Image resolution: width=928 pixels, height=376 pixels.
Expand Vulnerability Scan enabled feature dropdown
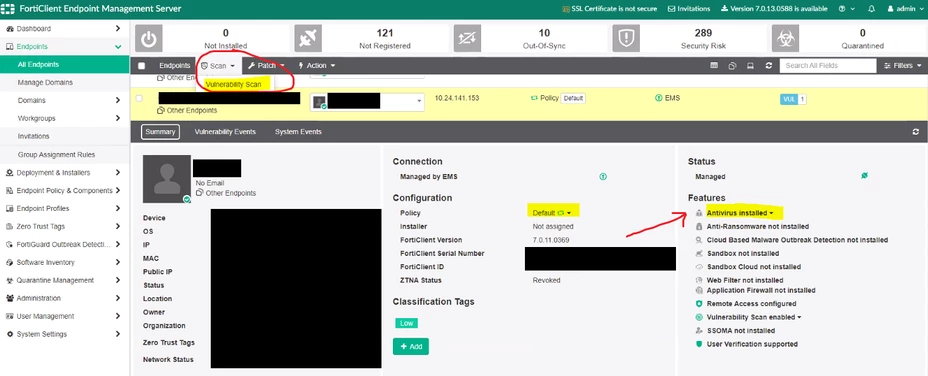(x=754, y=317)
